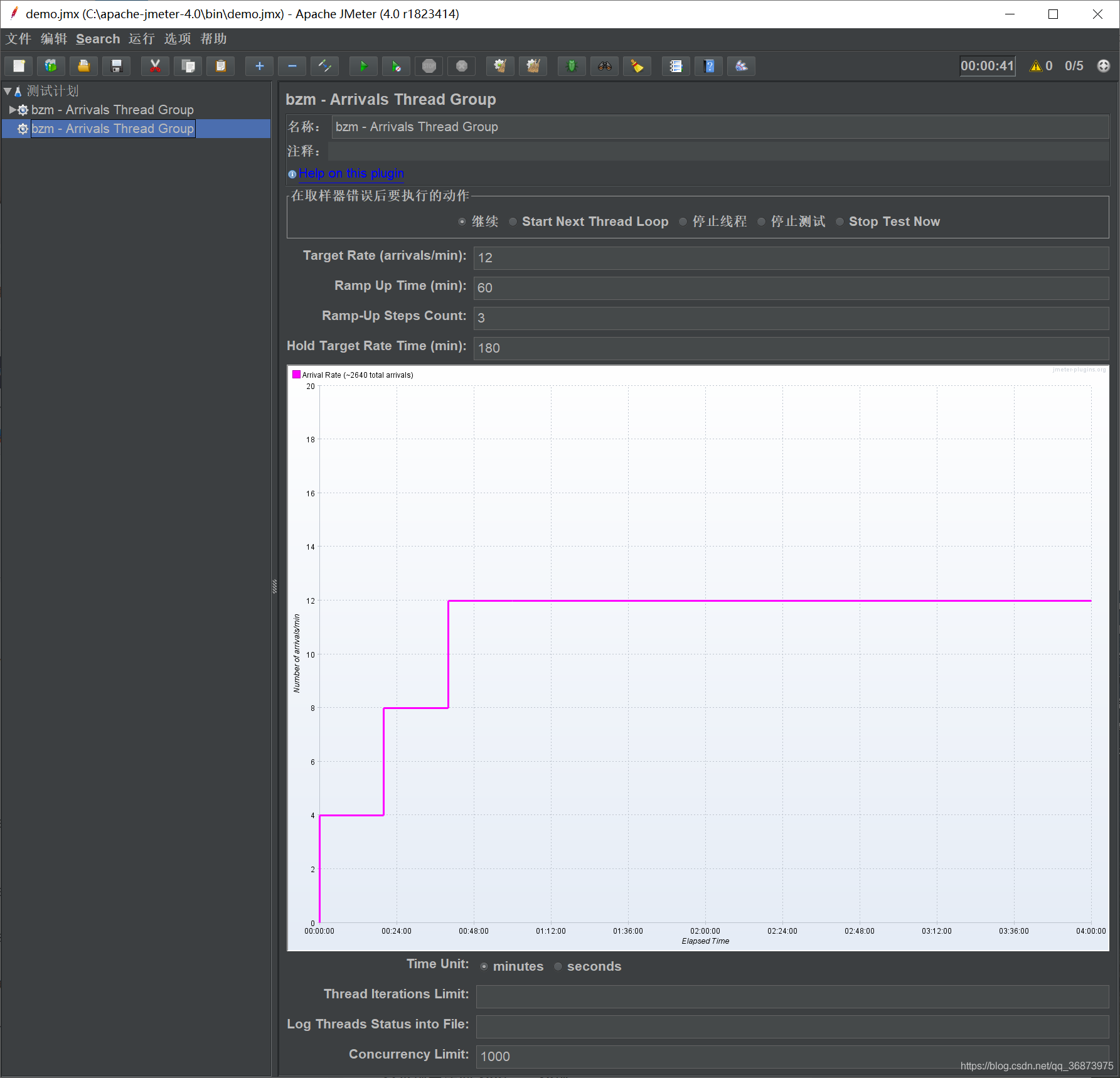Image resolution: width=1120 pixels, height=1078 pixels.
Task: Select the 停止线程 radio option
Action: tap(713, 221)
